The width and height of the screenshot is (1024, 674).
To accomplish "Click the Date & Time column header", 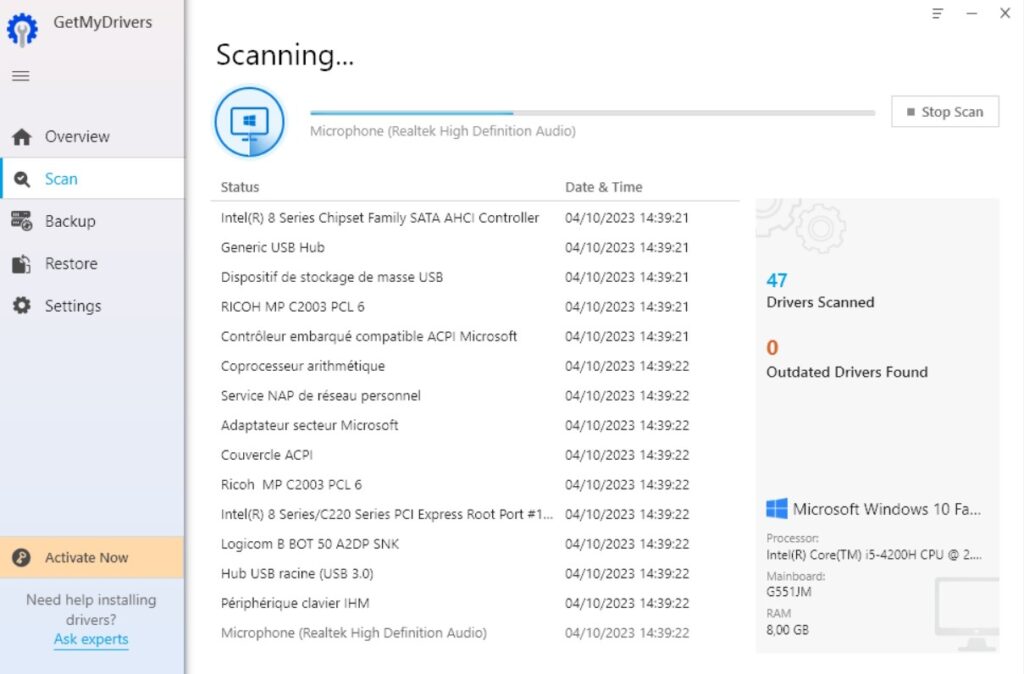I will point(603,187).
